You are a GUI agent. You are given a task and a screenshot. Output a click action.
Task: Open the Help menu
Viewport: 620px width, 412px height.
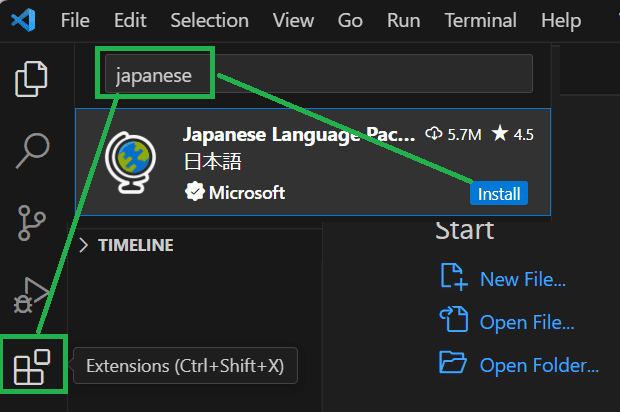pyautogui.click(x=561, y=20)
